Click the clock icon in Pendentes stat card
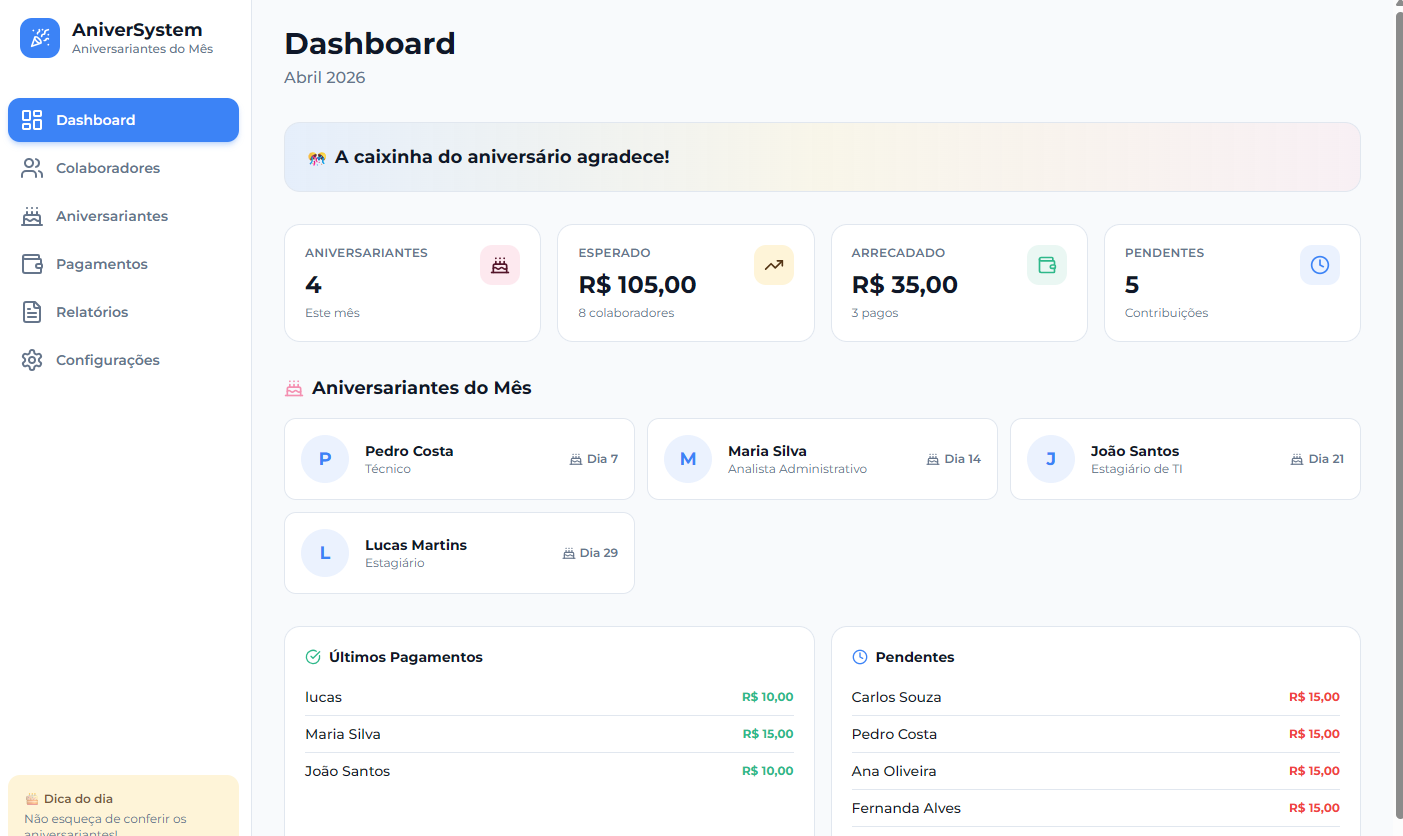This screenshot has height=836, width=1403. point(1320,265)
